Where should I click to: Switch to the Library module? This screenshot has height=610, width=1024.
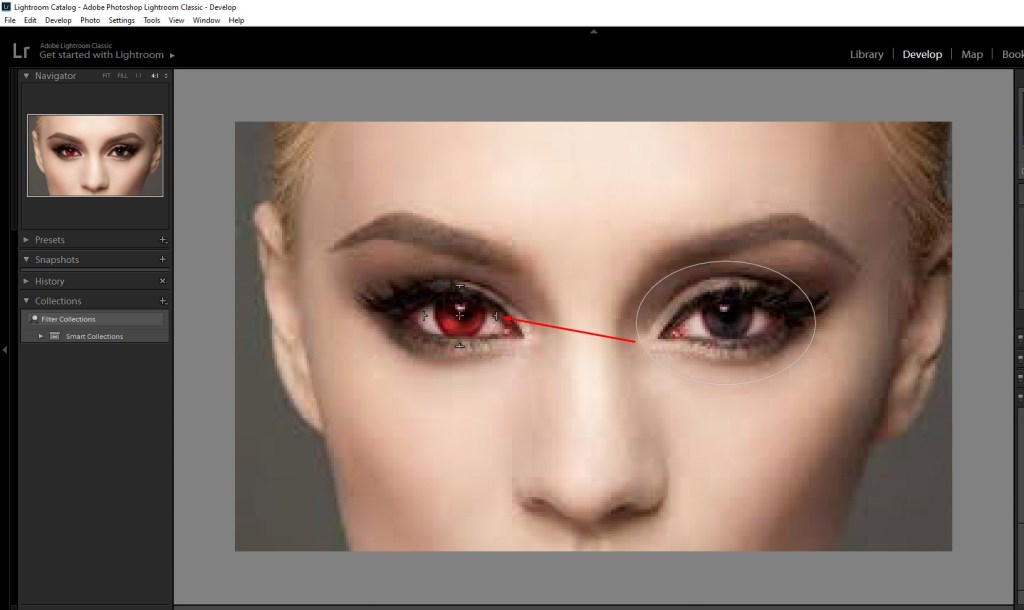866,54
